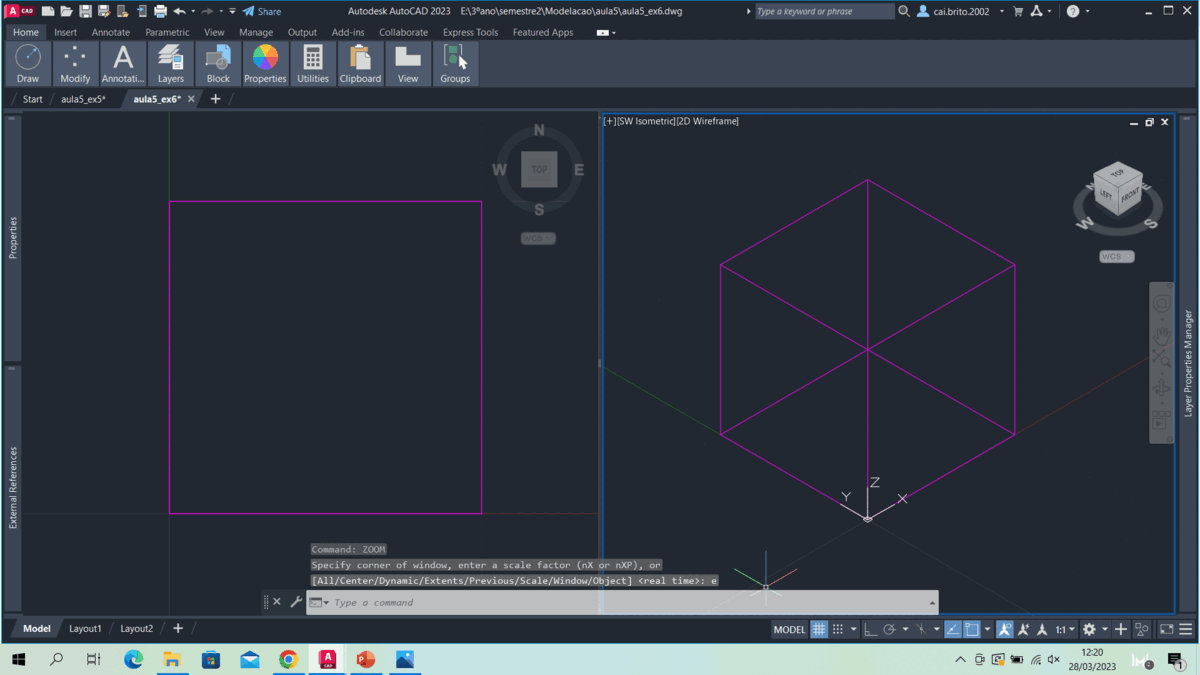Toggle 2D object snap
The width and height of the screenshot is (1200, 675).
pos(972,629)
